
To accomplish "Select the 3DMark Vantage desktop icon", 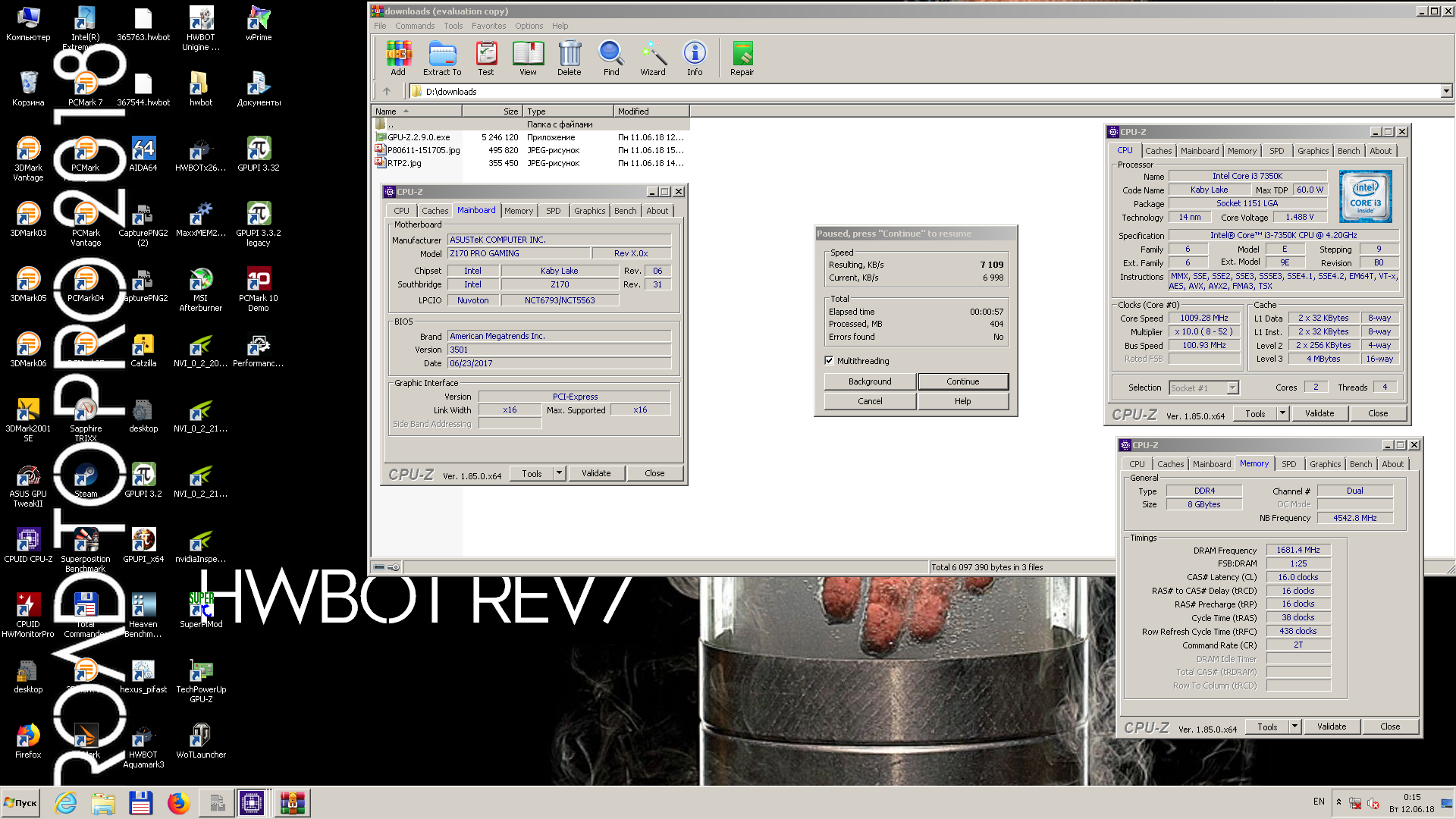I will tap(28, 159).
